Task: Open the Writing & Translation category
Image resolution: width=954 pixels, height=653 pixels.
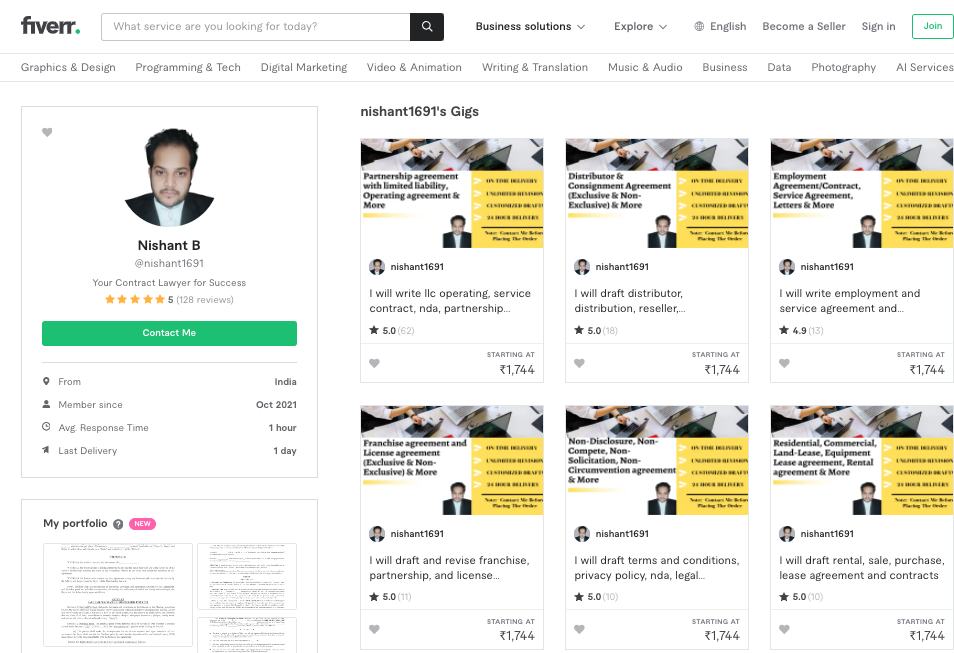Action: (534, 68)
